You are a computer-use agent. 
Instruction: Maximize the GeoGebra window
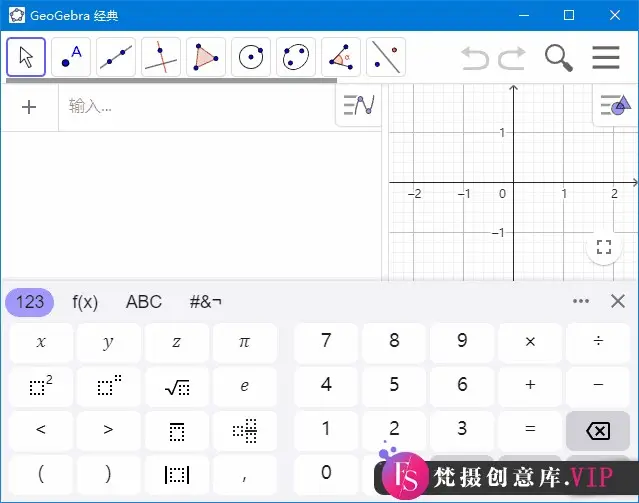pos(569,15)
